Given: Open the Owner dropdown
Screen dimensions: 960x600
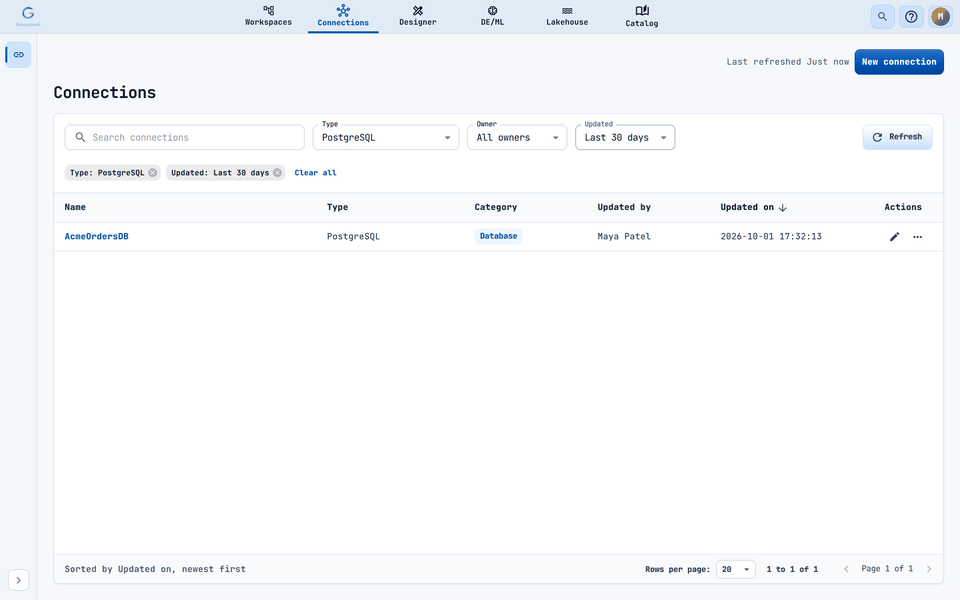Looking at the screenshot, I should coord(517,137).
